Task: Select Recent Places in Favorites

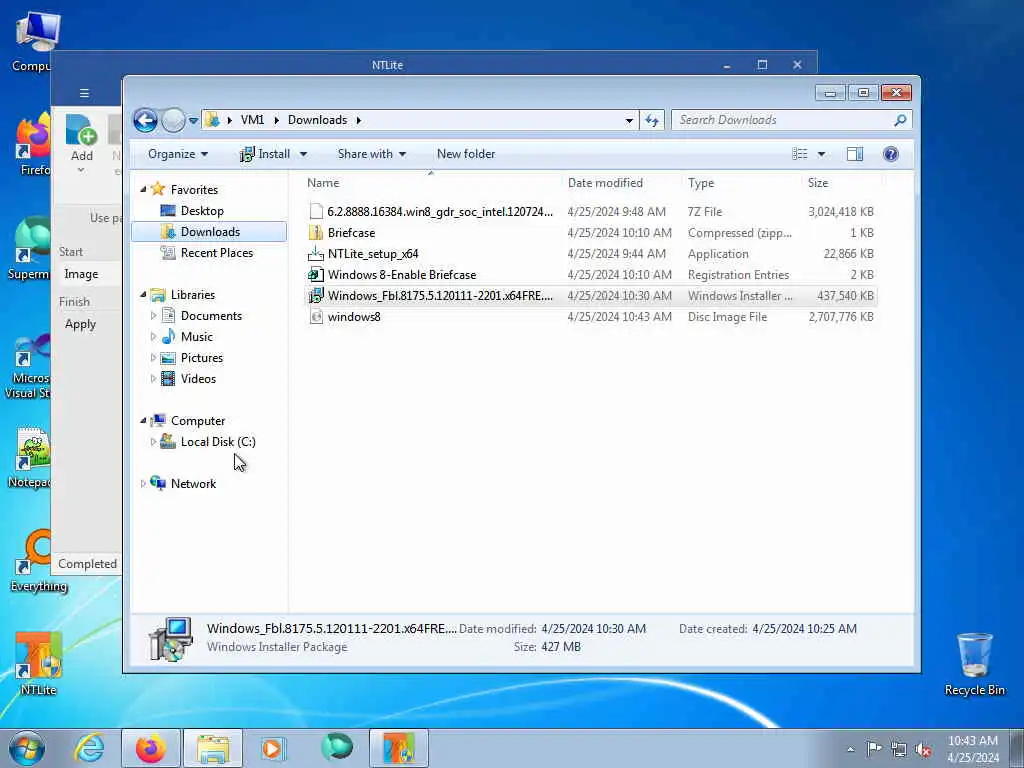Action: coord(216,253)
